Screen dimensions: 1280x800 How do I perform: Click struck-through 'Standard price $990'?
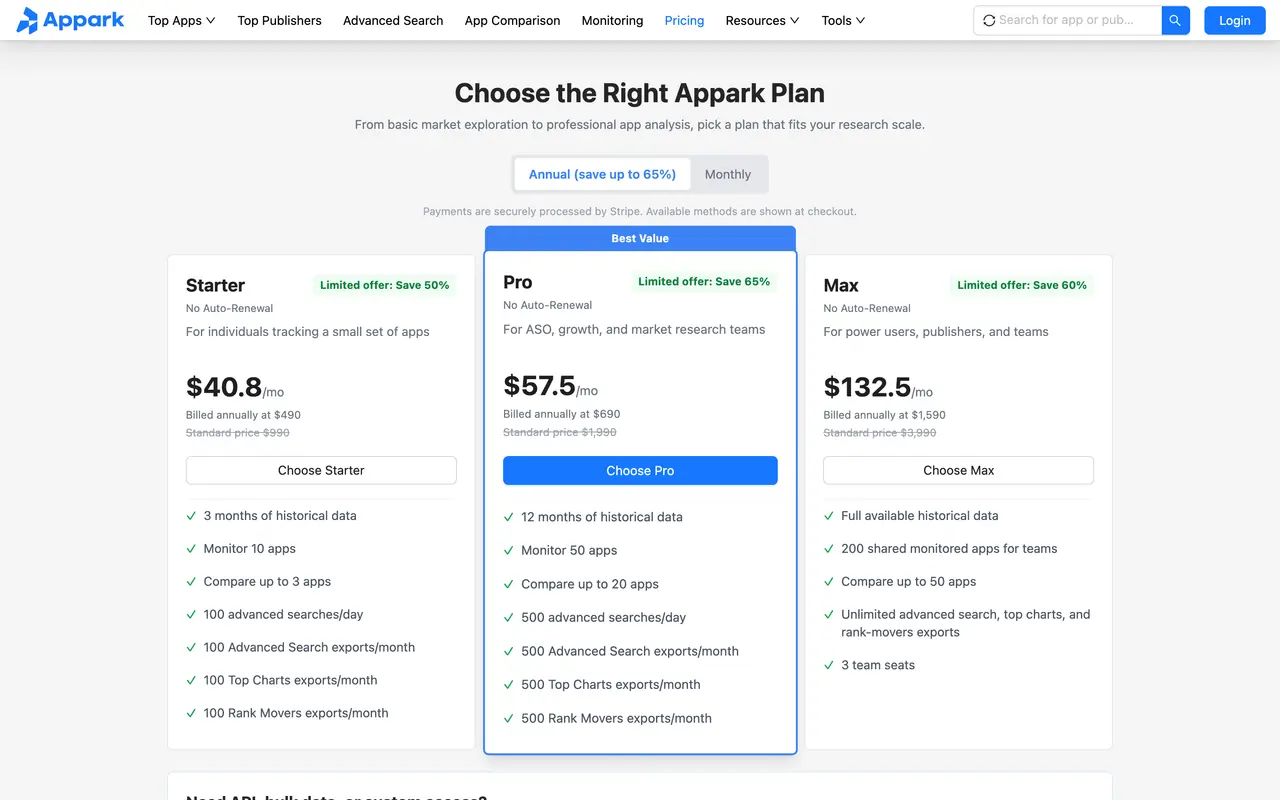tap(238, 433)
